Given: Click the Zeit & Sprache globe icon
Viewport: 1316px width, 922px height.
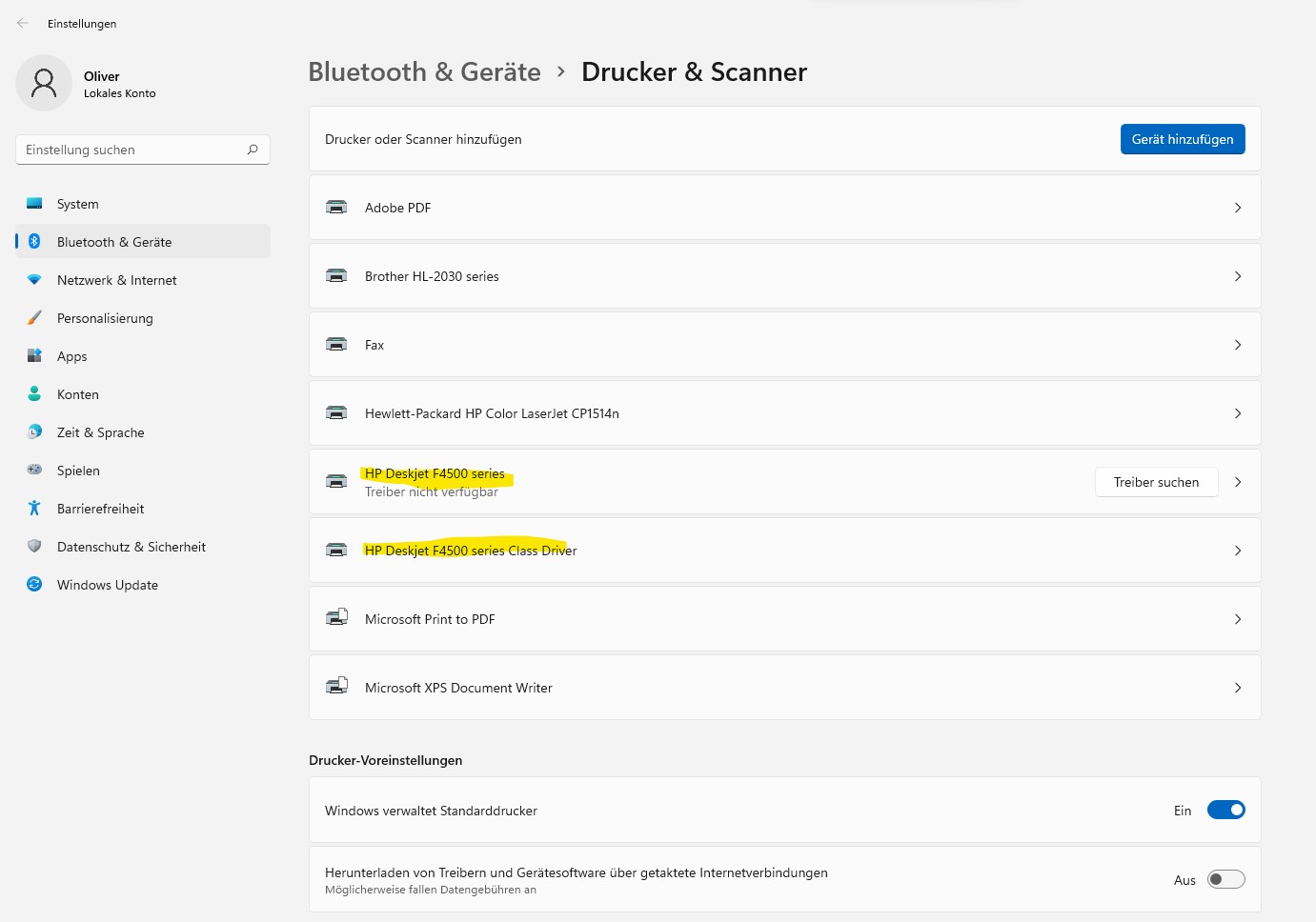Looking at the screenshot, I should tap(34, 431).
